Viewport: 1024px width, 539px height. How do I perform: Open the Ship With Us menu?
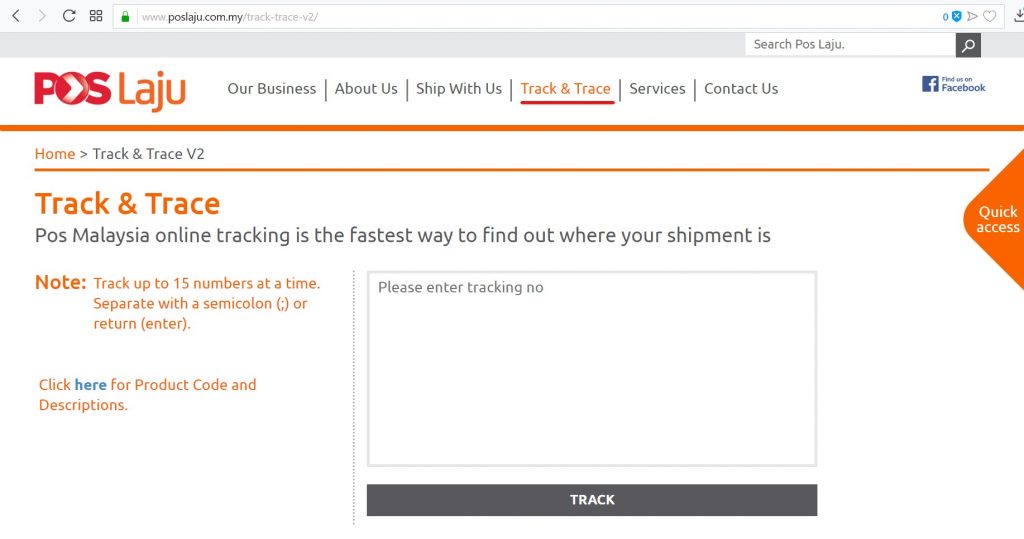tap(459, 89)
